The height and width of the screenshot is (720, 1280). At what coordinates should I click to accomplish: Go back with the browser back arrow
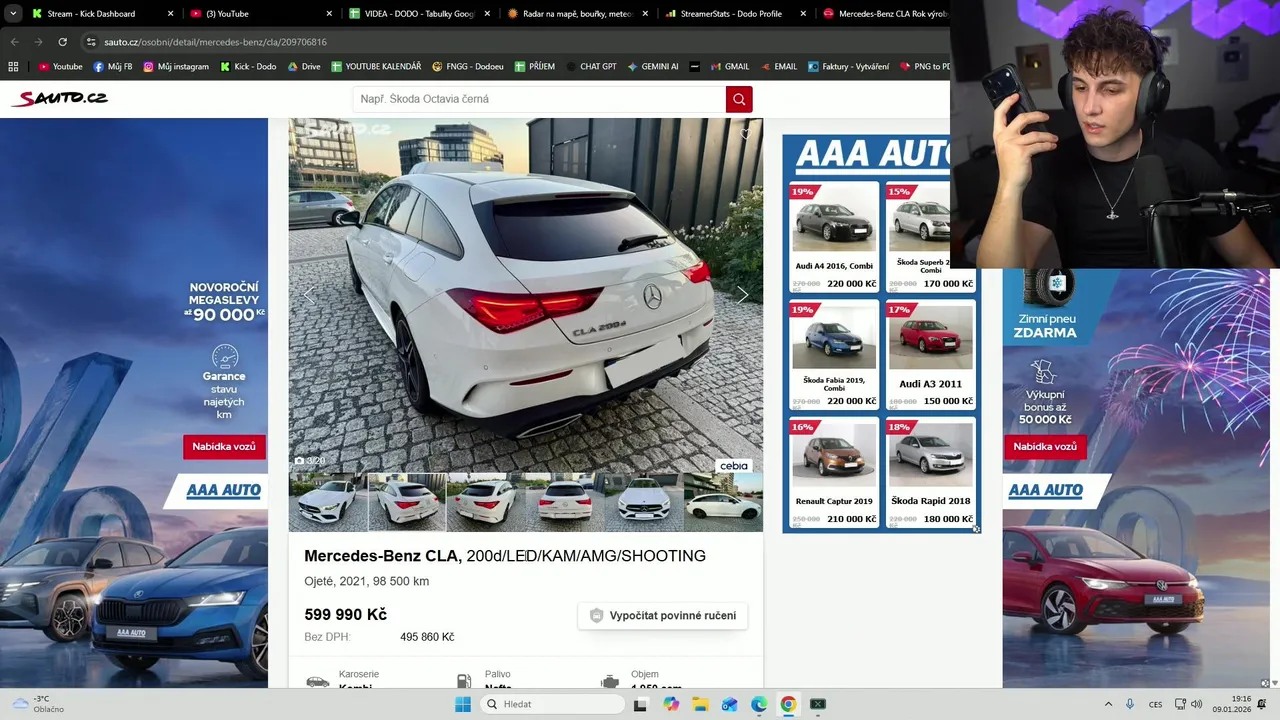pos(14,42)
